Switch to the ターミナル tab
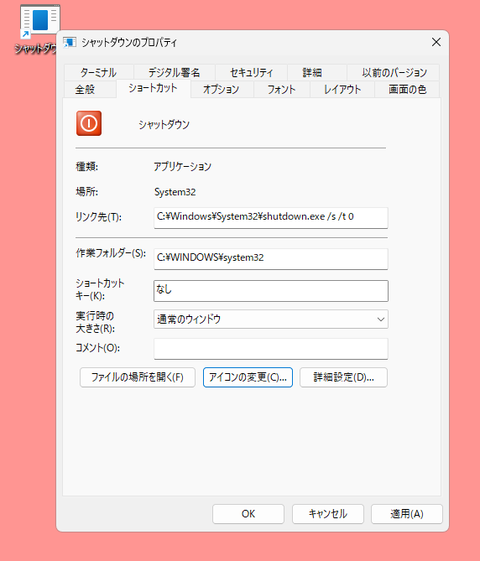 click(98, 73)
